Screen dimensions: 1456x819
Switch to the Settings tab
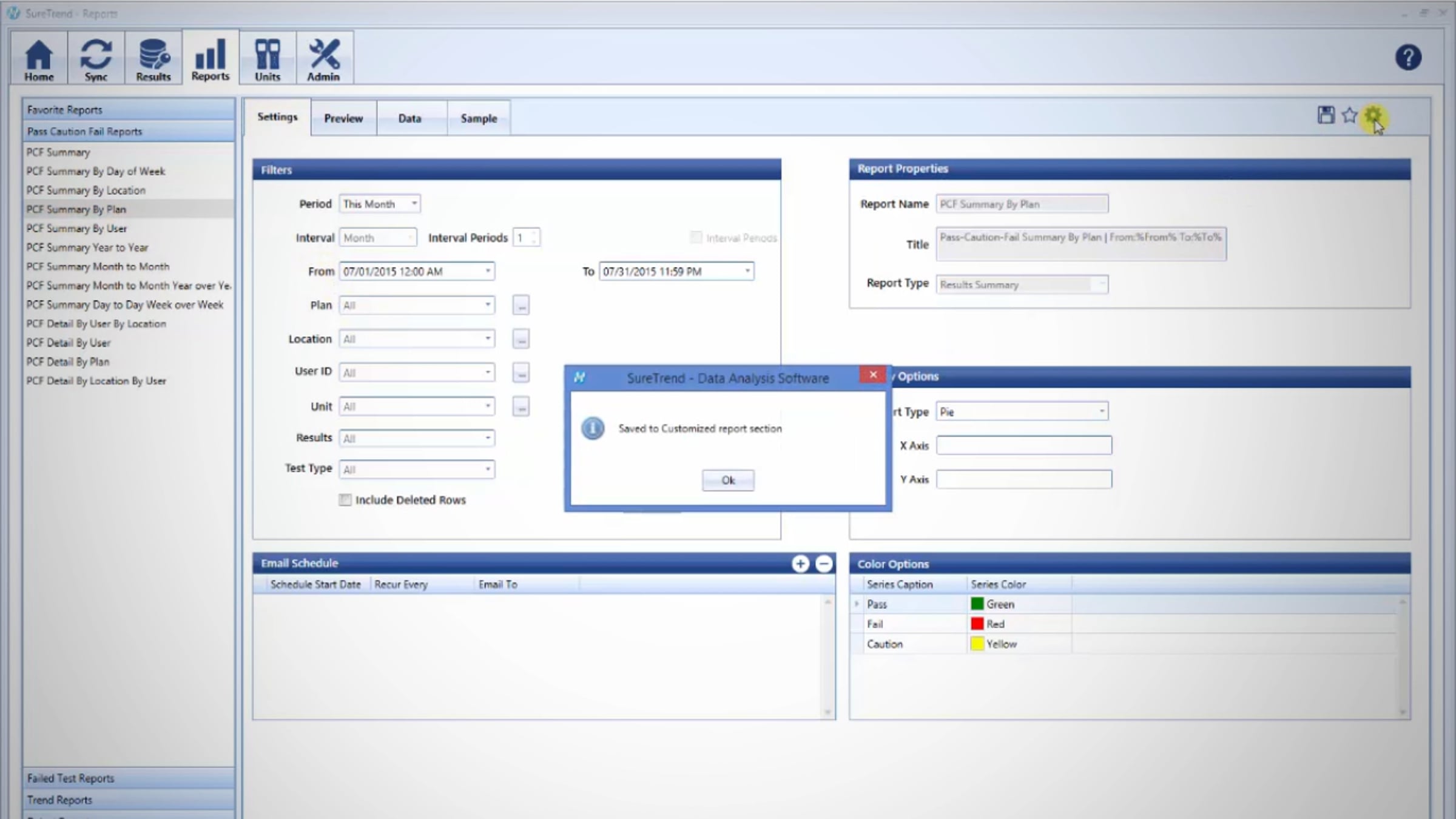[x=277, y=117]
